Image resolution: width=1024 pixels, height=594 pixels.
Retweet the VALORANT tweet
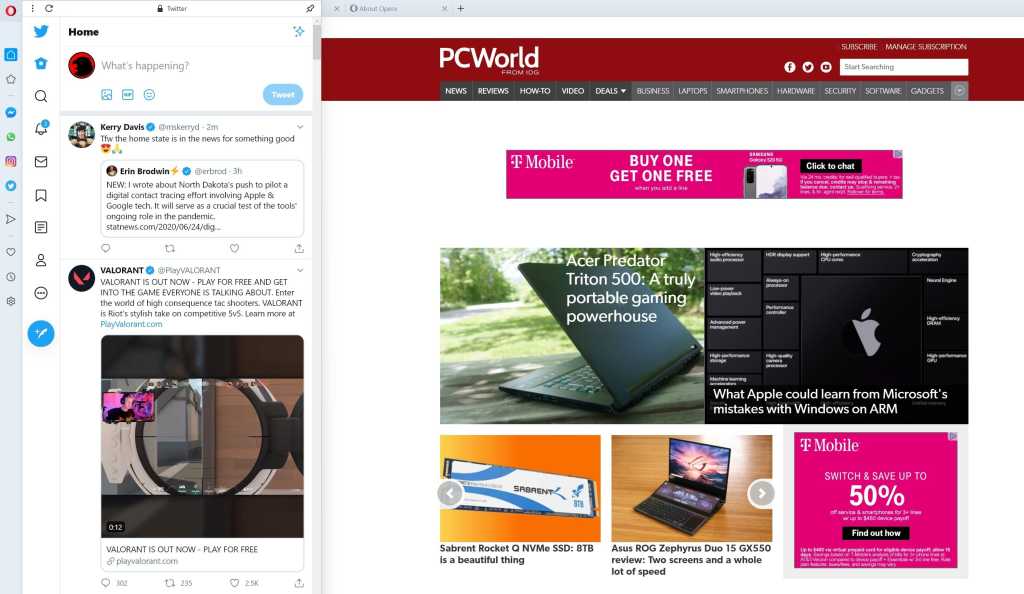click(170, 583)
